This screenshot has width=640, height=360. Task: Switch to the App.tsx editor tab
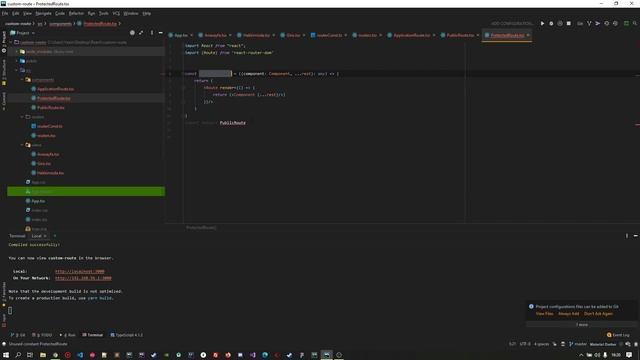pyautogui.click(x=181, y=36)
